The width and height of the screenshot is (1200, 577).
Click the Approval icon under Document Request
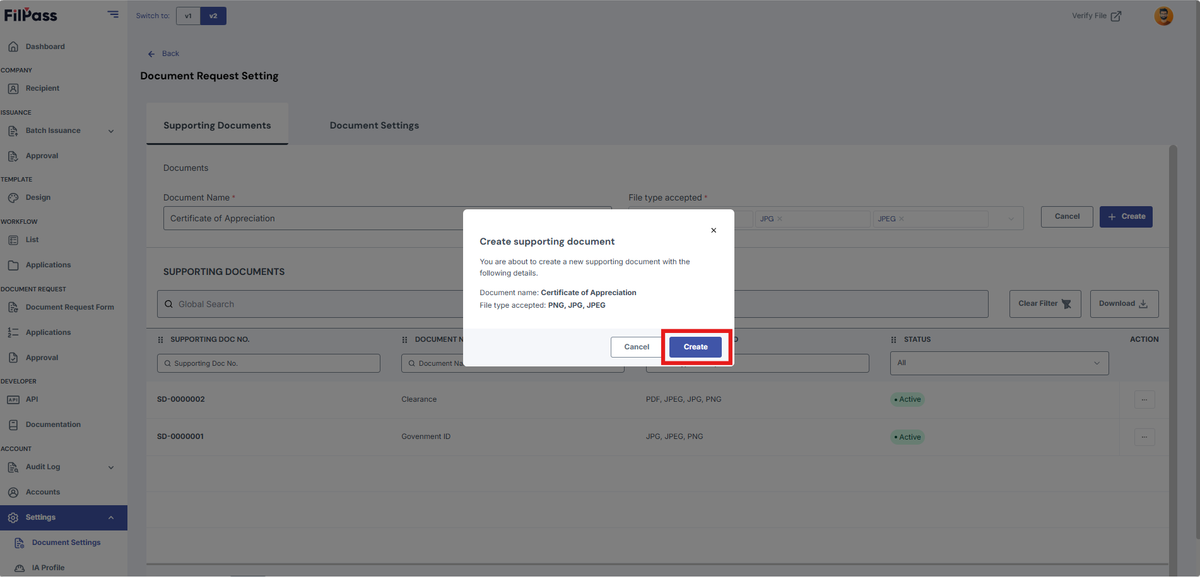click(x=13, y=357)
